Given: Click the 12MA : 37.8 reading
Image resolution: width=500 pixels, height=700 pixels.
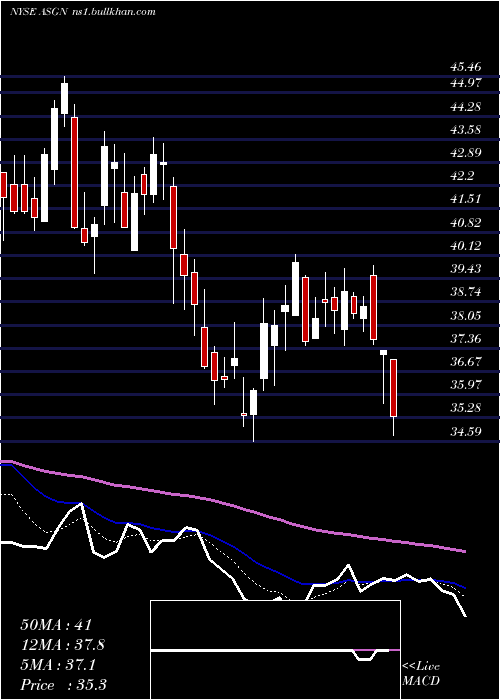Looking at the screenshot, I should pos(63,645).
